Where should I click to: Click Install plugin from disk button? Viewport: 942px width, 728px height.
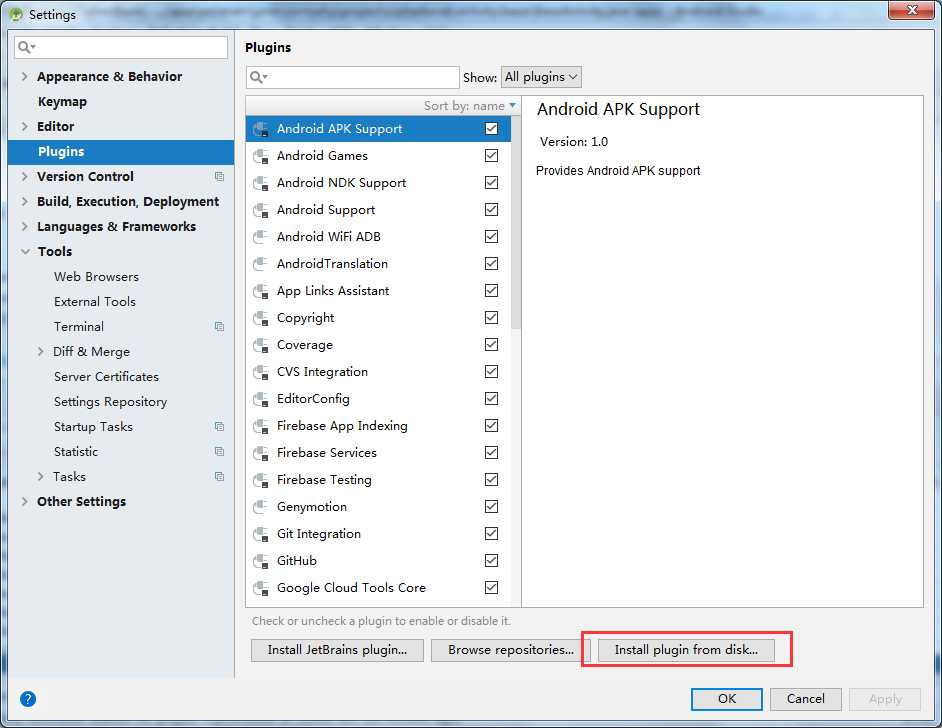tap(686, 650)
